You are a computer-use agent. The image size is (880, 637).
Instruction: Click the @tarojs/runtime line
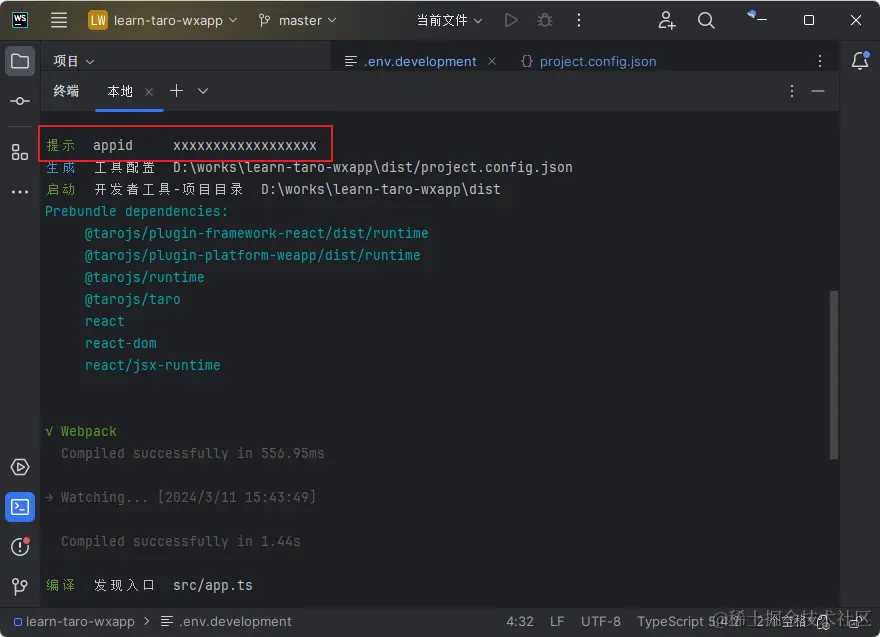coord(144,277)
